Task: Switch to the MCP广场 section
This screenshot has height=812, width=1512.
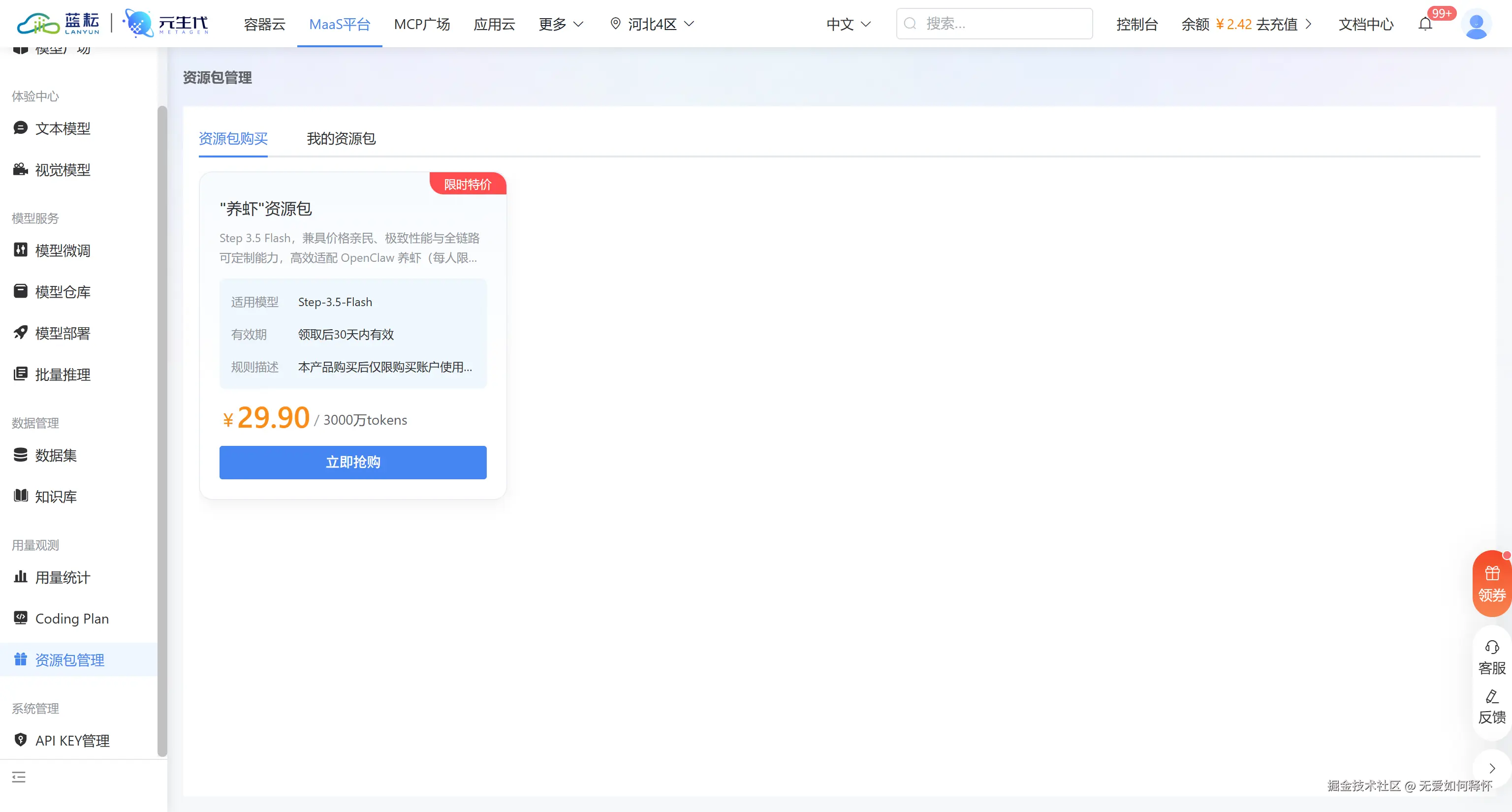Action: 422,24
